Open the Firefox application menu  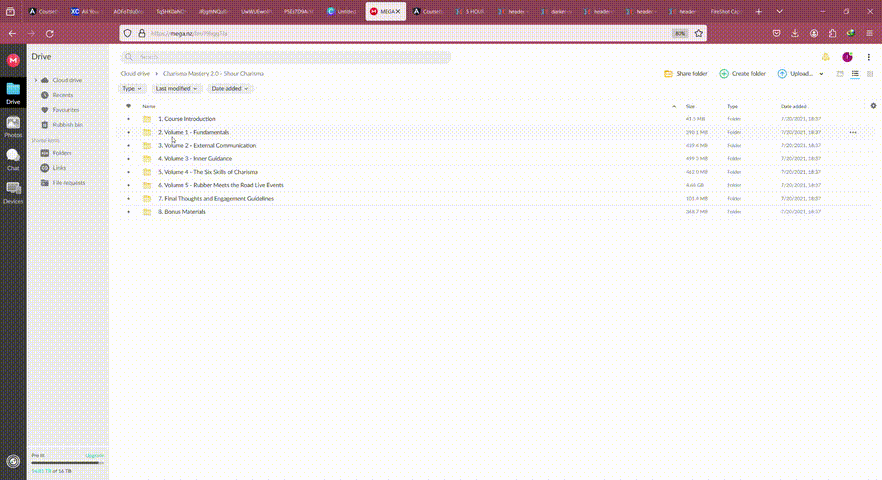(x=869, y=34)
